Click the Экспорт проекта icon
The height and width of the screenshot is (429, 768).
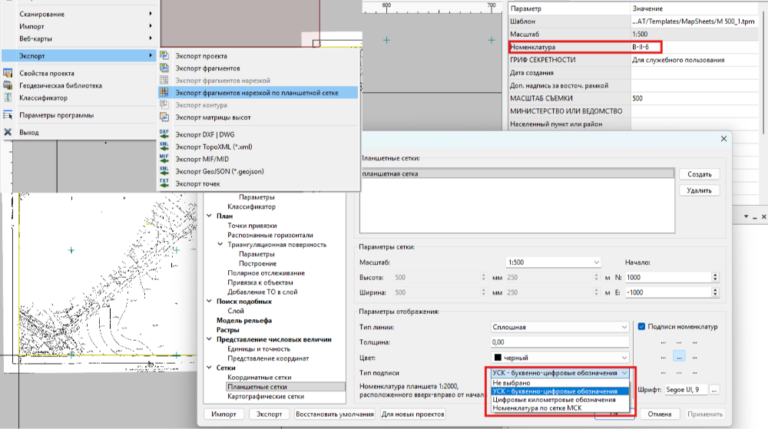tap(165, 55)
